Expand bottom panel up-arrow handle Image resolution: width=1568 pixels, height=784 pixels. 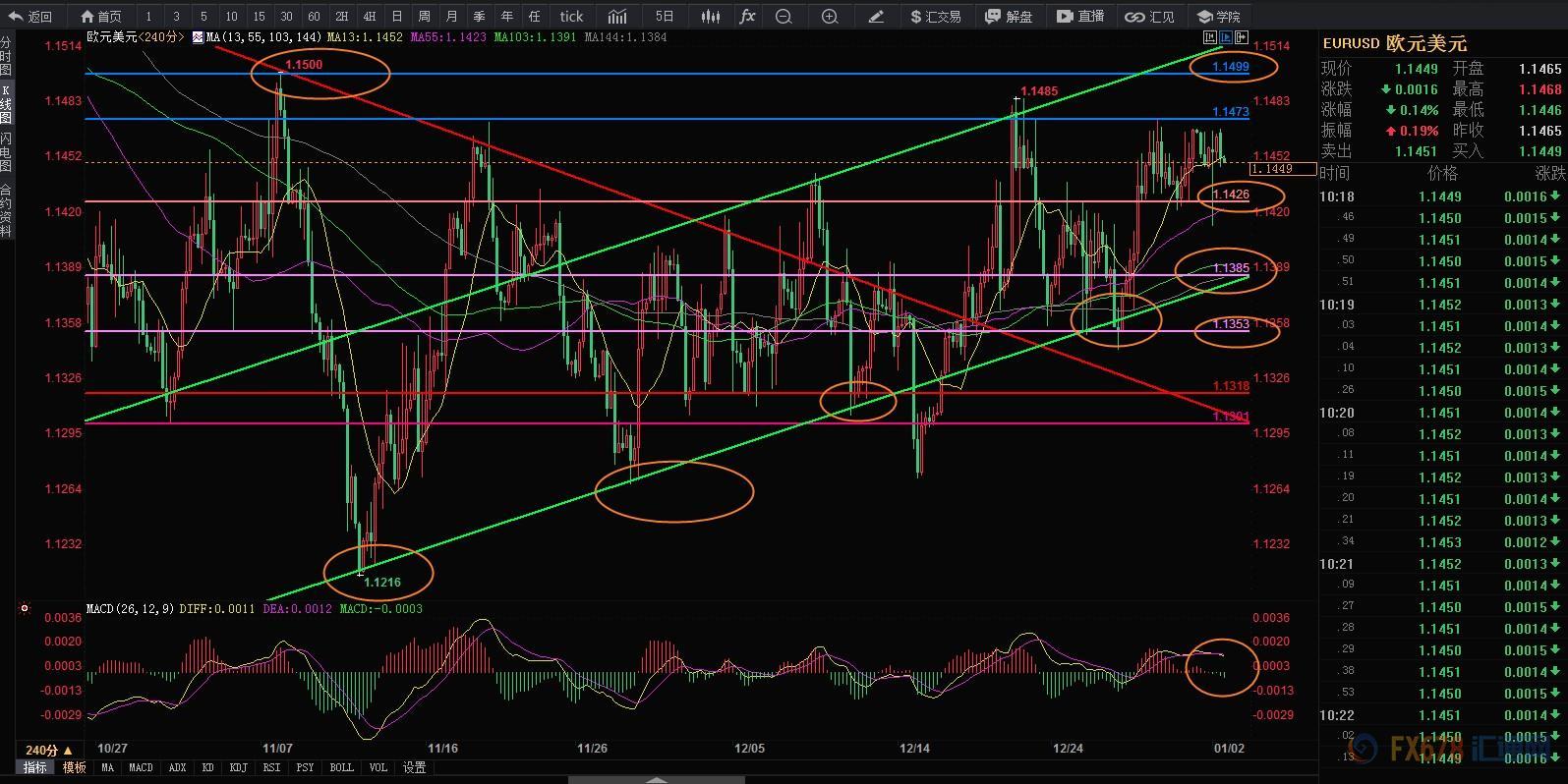tap(656, 780)
